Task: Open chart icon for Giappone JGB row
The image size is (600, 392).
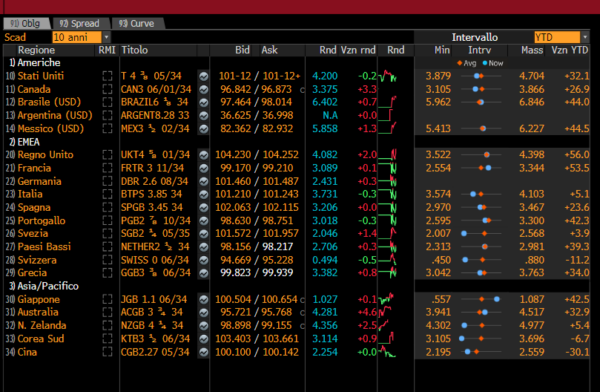Action: pyautogui.click(x=204, y=300)
